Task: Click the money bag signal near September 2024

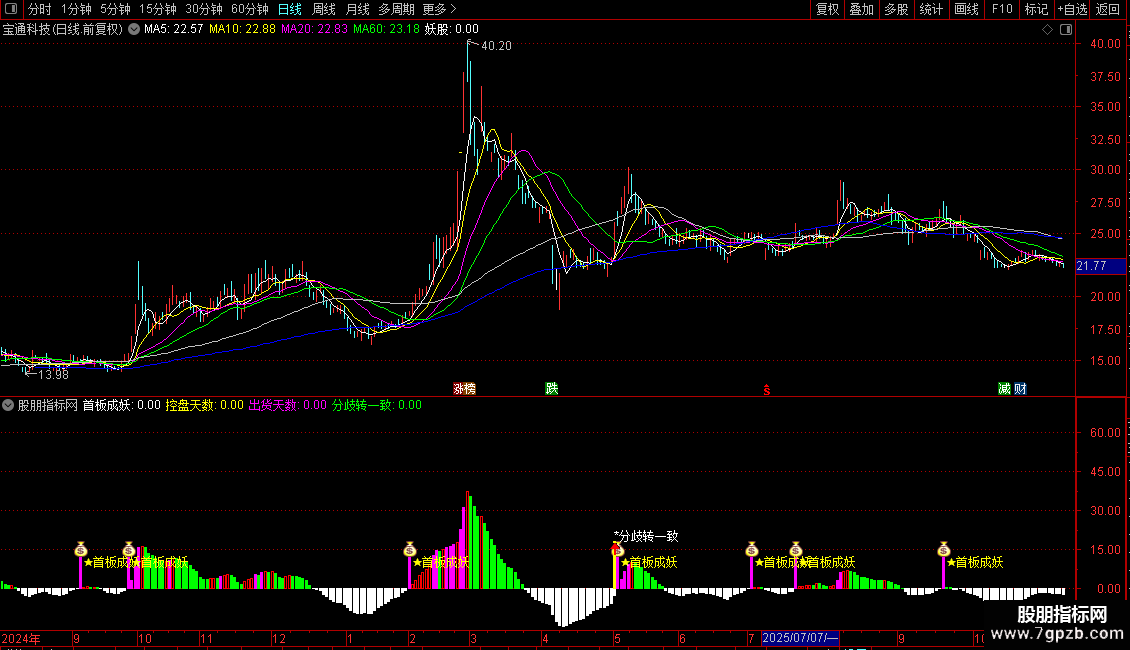Action: (x=81, y=550)
